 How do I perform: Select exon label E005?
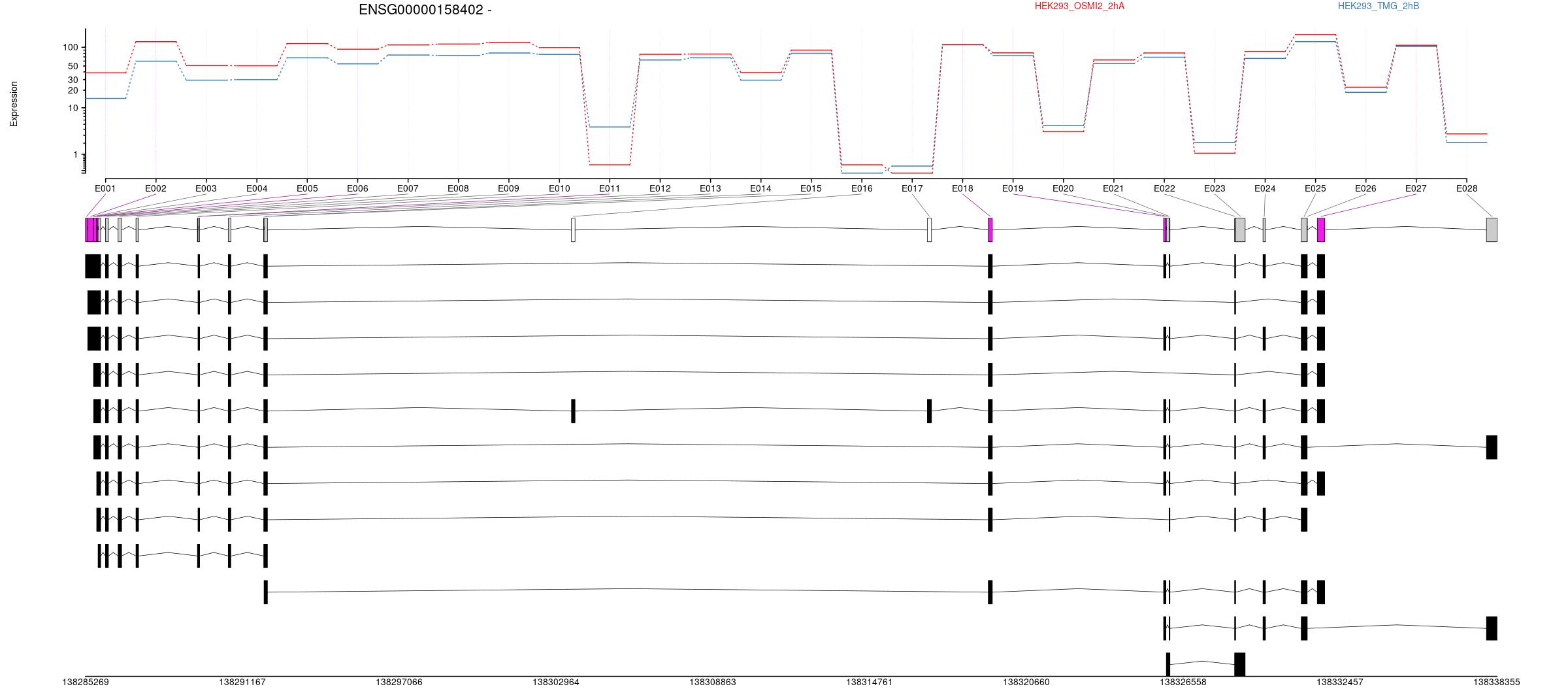(x=307, y=188)
